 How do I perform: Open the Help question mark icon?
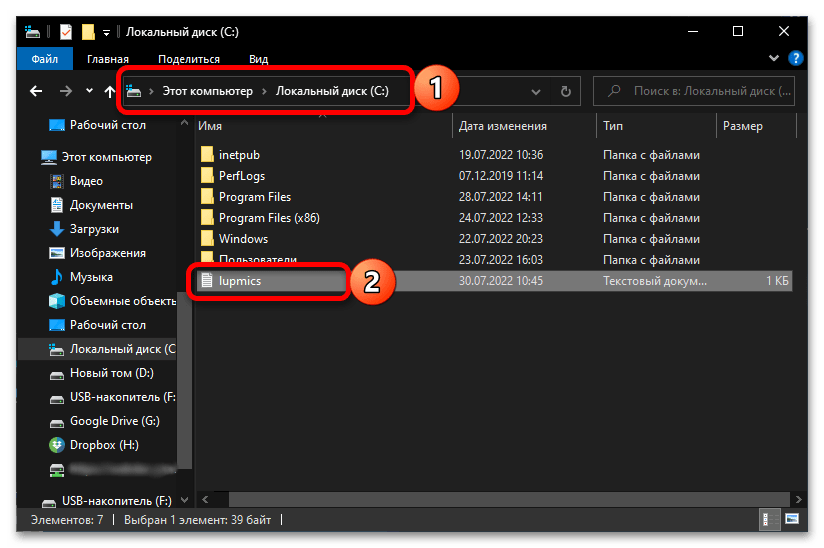click(x=796, y=59)
